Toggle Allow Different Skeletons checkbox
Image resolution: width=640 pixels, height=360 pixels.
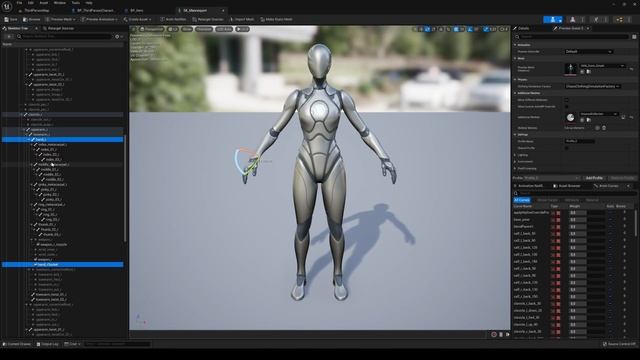[x=567, y=100]
